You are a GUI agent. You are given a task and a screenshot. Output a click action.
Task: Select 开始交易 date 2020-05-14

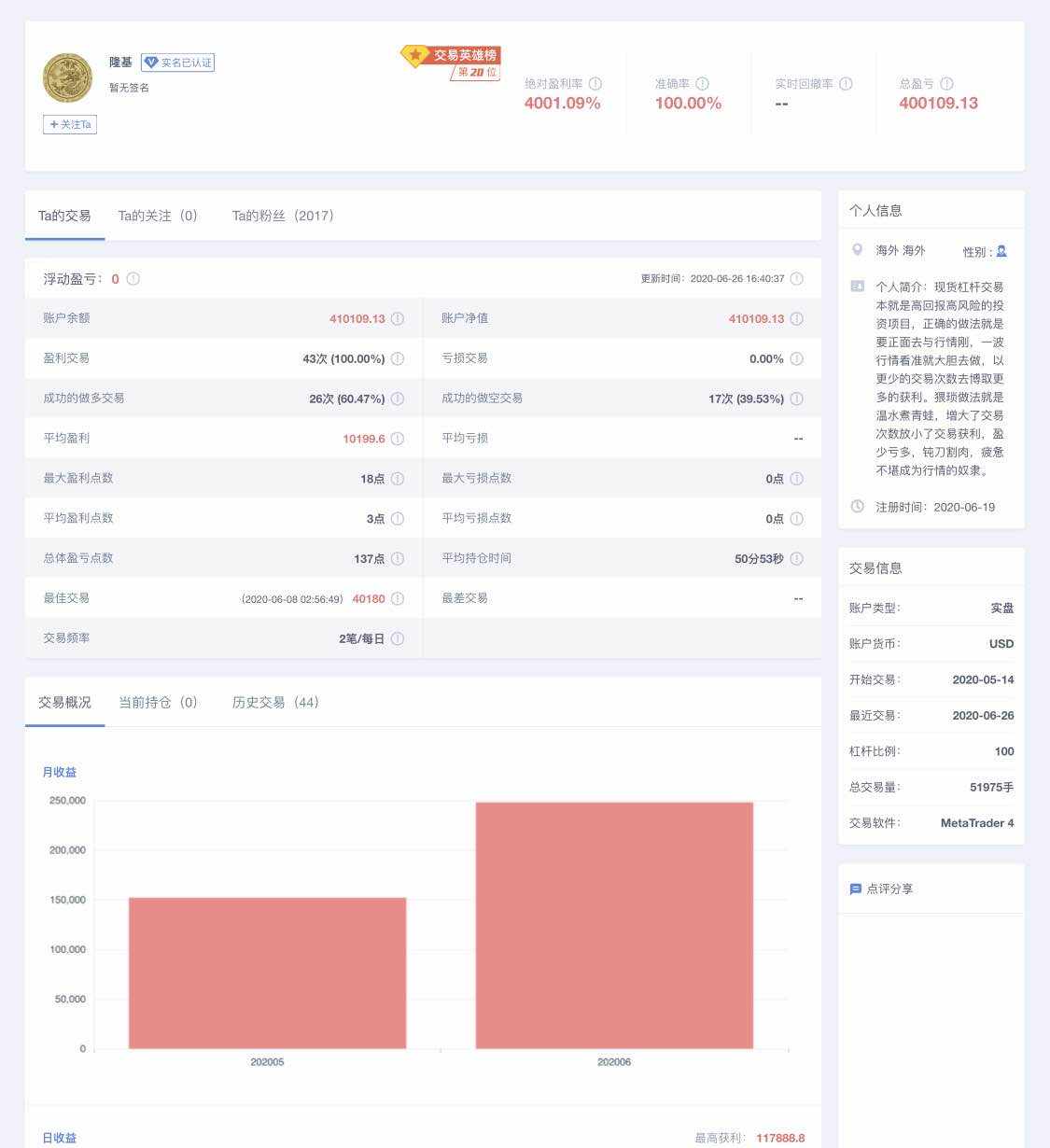click(x=983, y=680)
